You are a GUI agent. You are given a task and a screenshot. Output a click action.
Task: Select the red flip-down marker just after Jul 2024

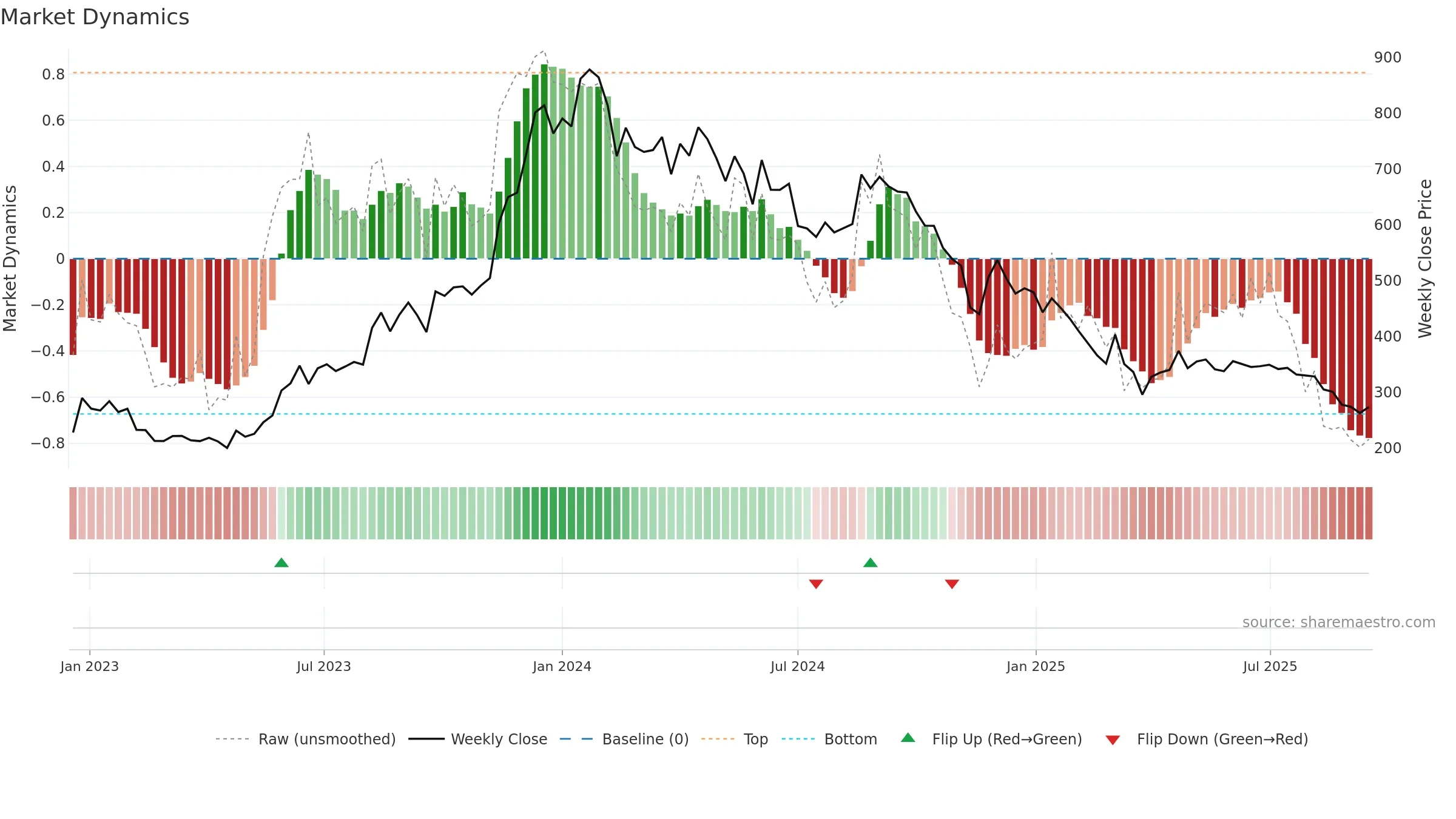[816, 584]
